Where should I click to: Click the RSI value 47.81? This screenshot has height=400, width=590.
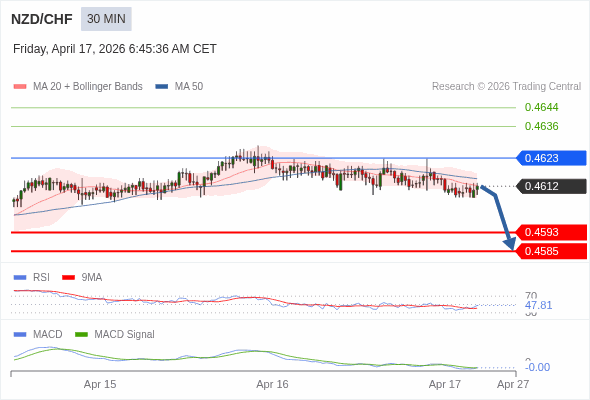coord(538,305)
